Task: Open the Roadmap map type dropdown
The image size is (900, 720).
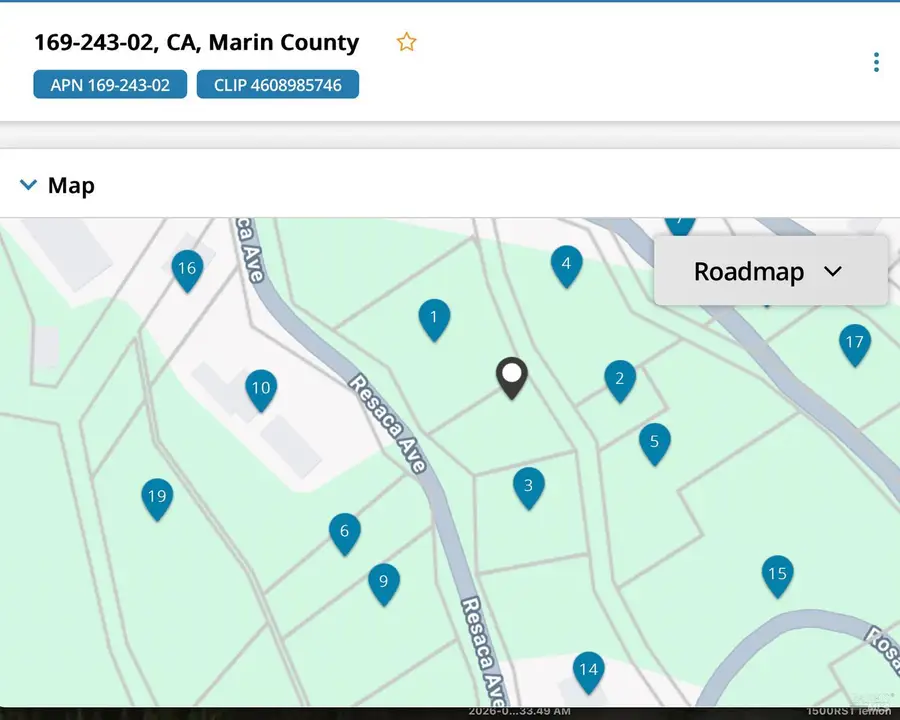Action: 770,271
